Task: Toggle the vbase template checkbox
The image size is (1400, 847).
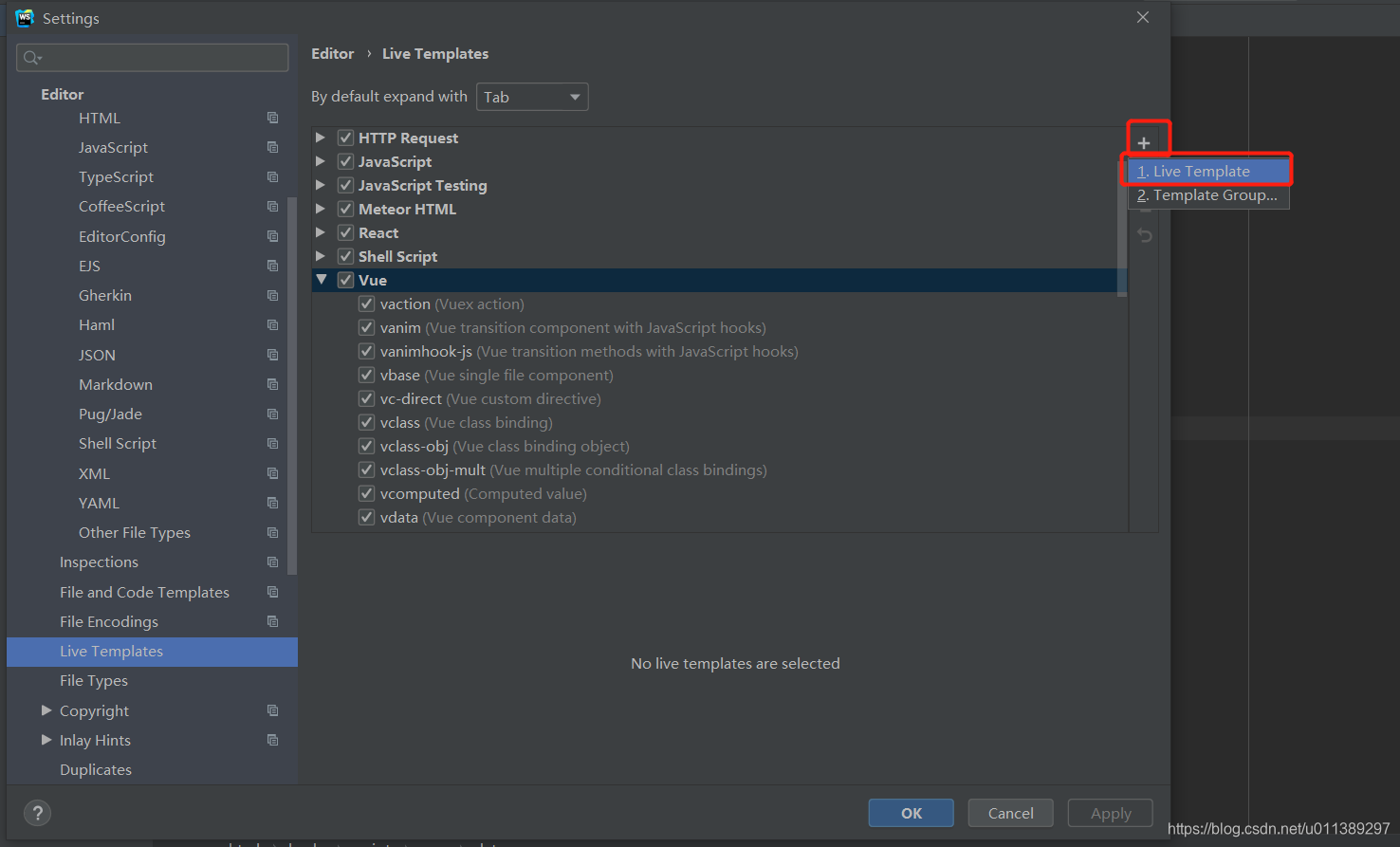Action: click(x=366, y=375)
